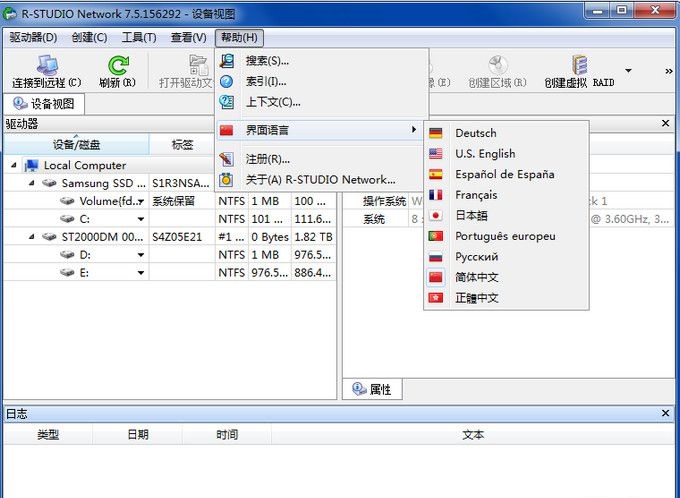
Task: Click the registration pen icon
Action: [226, 159]
